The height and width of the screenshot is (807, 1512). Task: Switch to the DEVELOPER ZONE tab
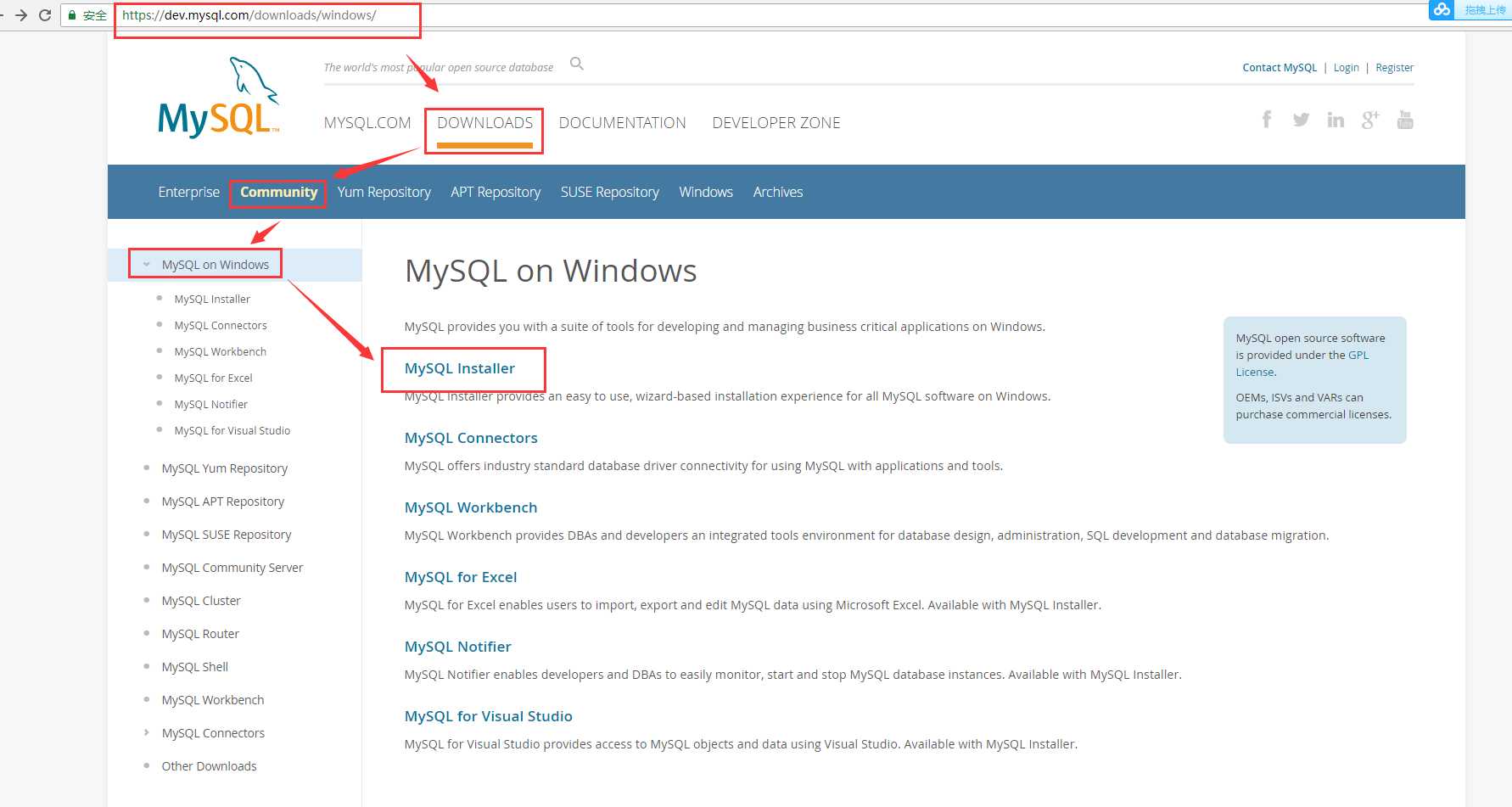point(776,123)
